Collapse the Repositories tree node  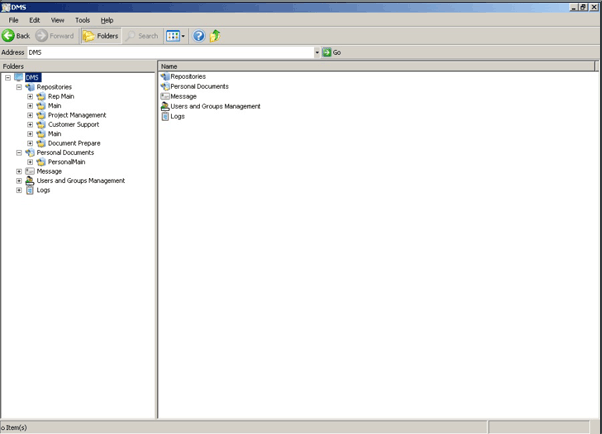click(19, 87)
